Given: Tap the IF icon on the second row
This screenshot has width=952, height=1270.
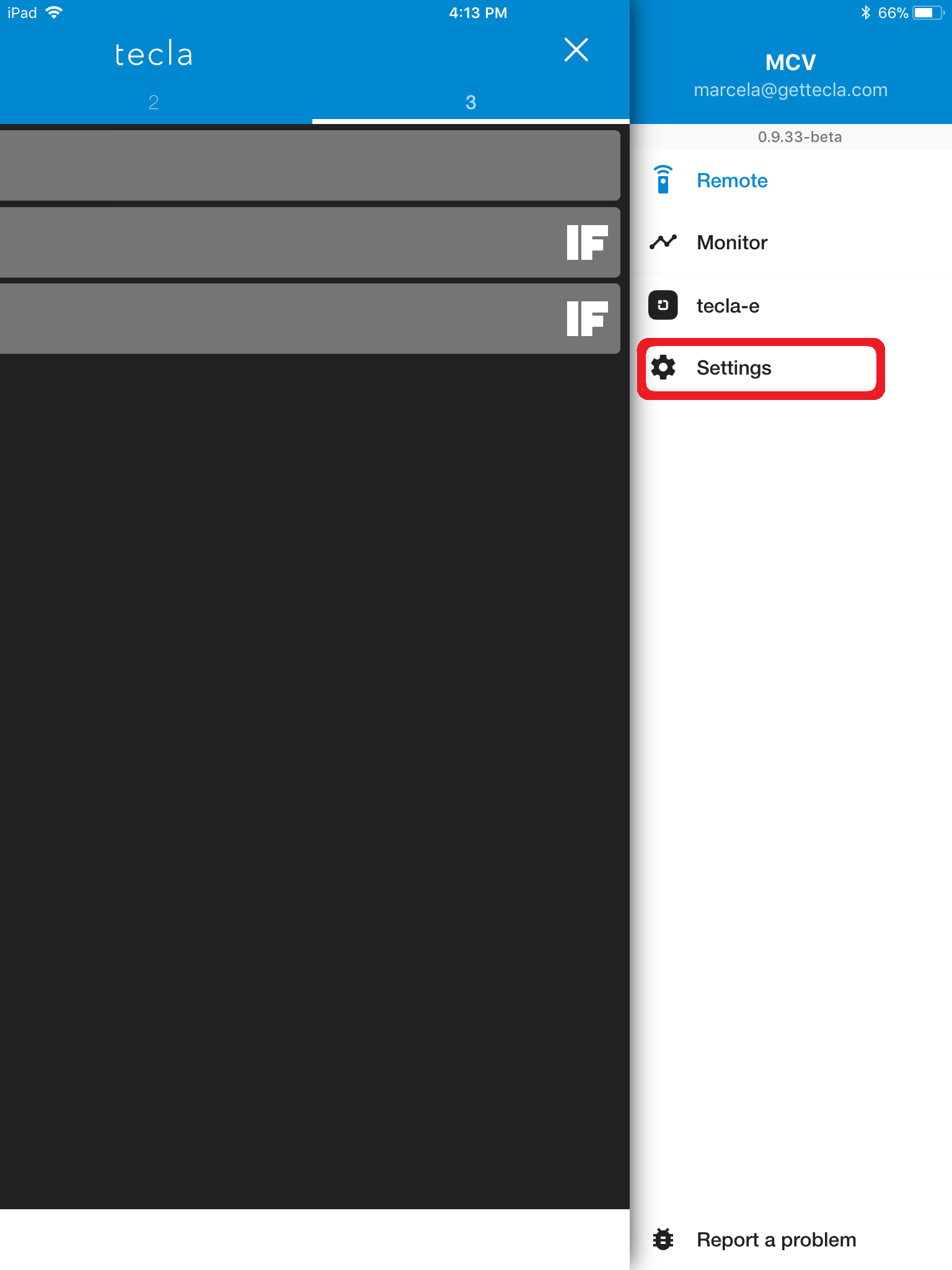Looking at the screenshot, I should click(x=586, y=242).
